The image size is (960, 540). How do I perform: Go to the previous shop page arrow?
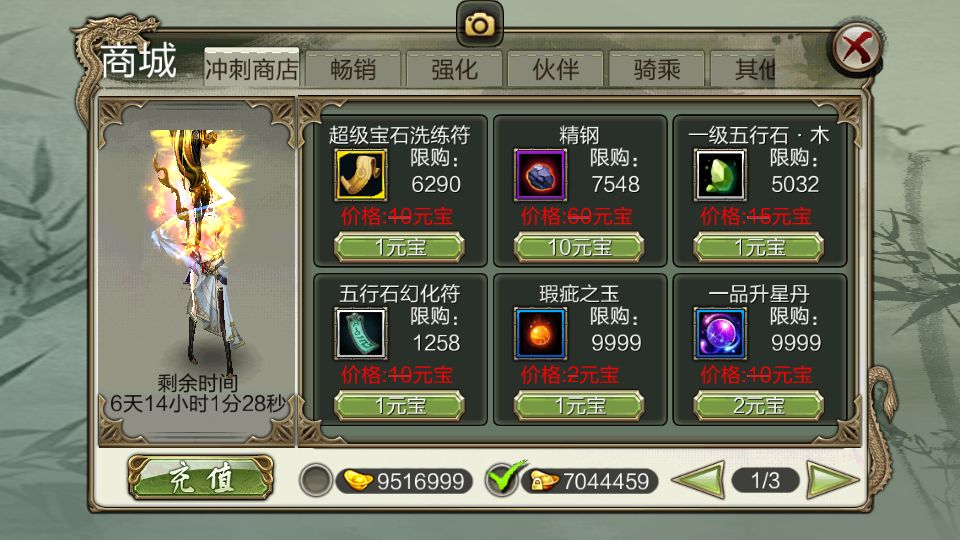(700, 480)
